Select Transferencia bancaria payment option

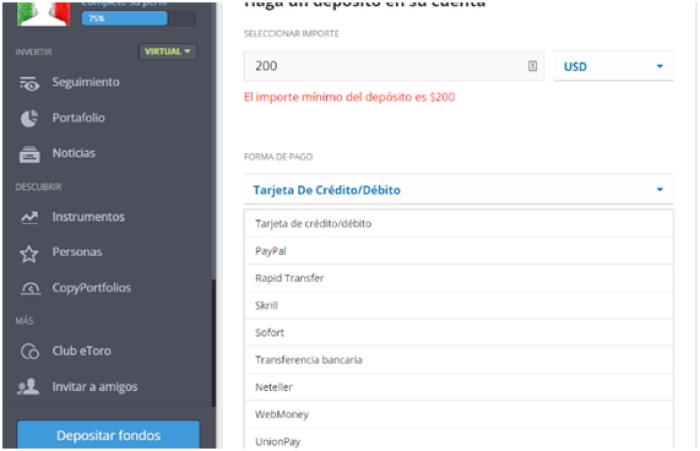point(458,360)
